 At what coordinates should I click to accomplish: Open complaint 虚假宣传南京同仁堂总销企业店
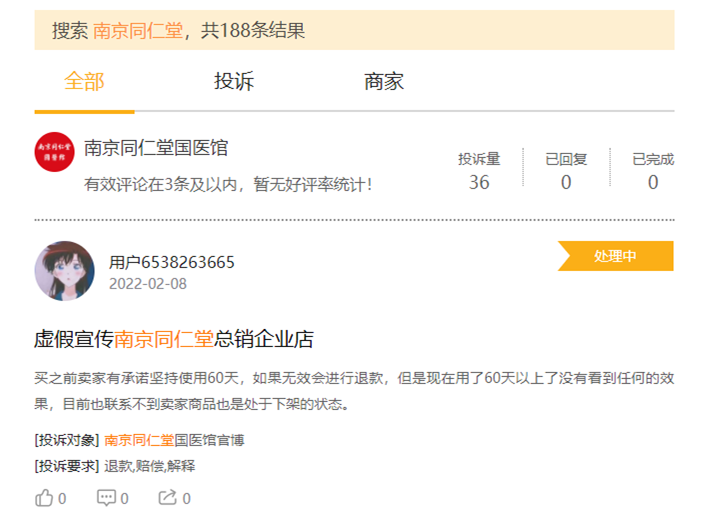click(x=174, y=339)
